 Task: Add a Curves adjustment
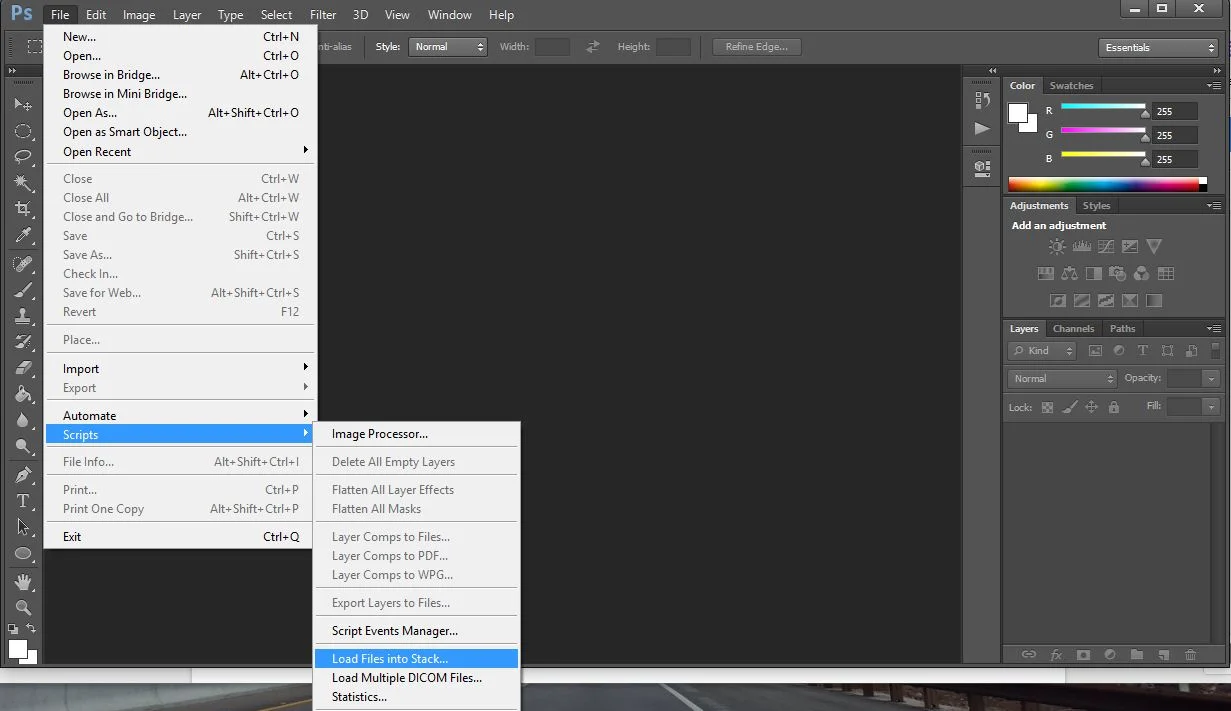click(x=1105, y=246)
